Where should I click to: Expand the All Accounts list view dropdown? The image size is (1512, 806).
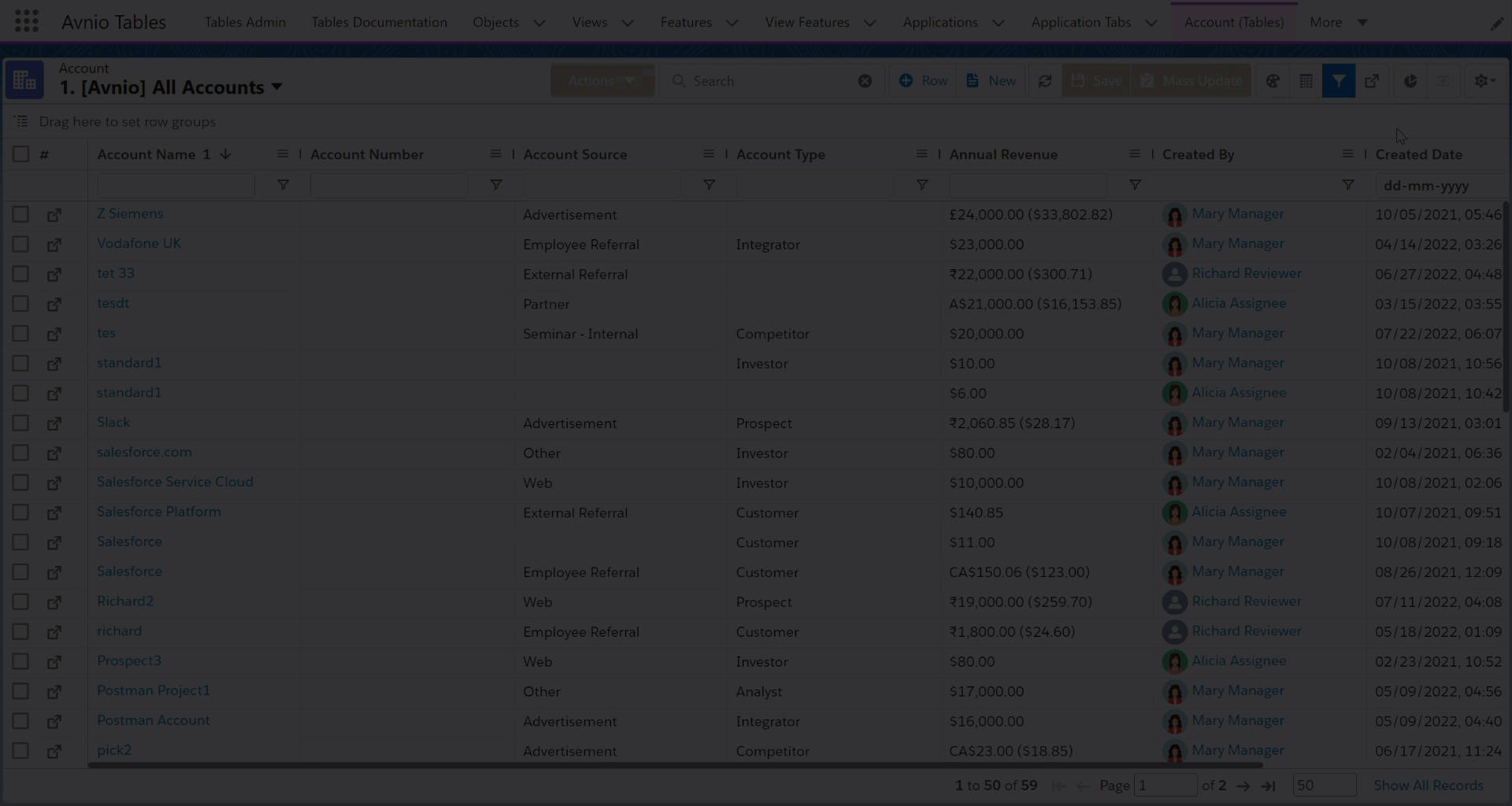pyautogui.click(x=276, y=87)
